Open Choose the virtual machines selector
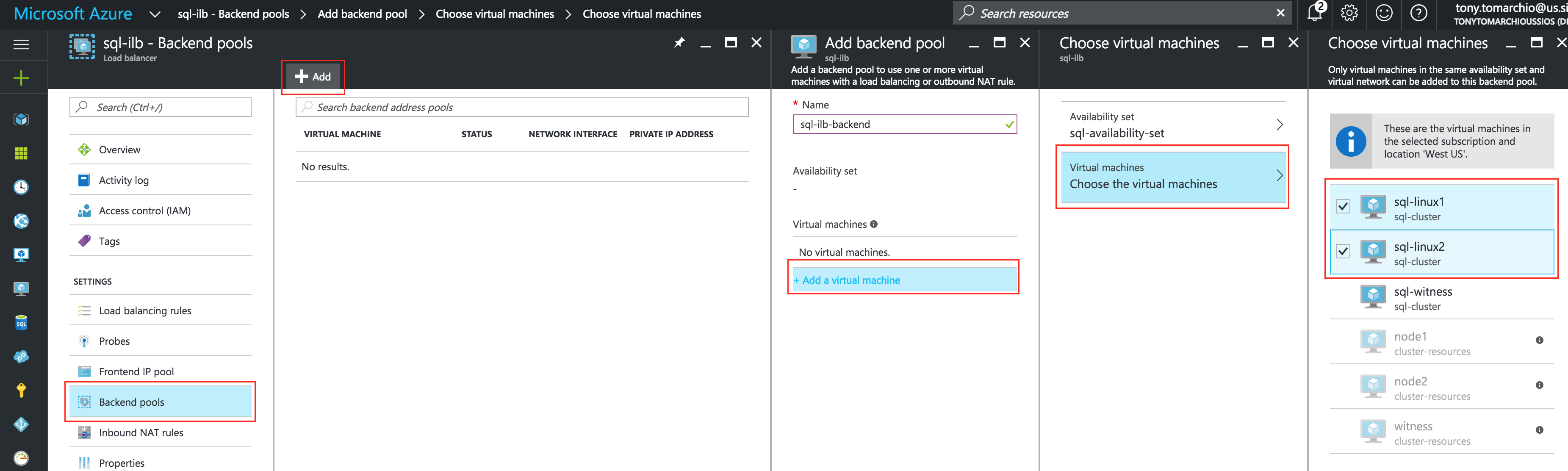The height and width of the screenshot is (471, 1568). [1173, 177]
